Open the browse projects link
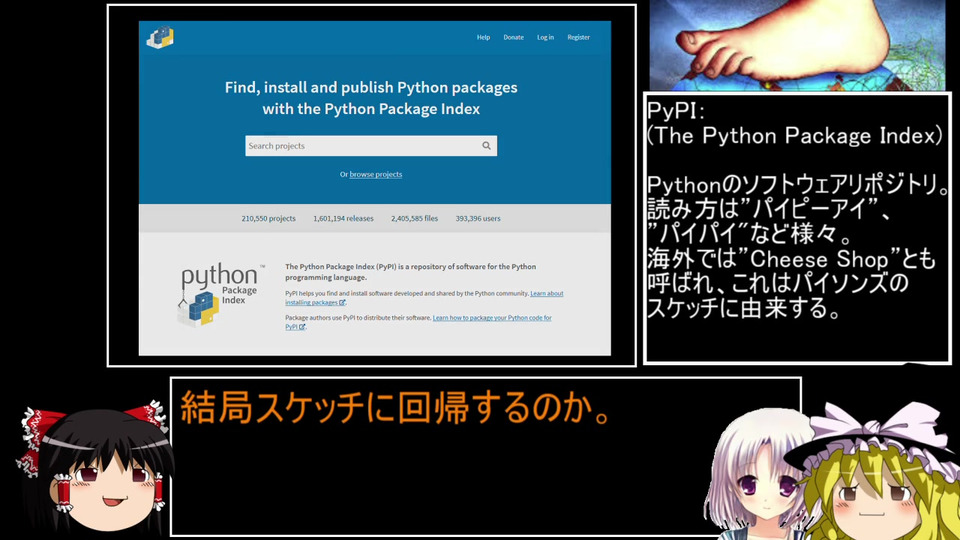Viewport: 960px width, 540px height. [x=375, y=174]
